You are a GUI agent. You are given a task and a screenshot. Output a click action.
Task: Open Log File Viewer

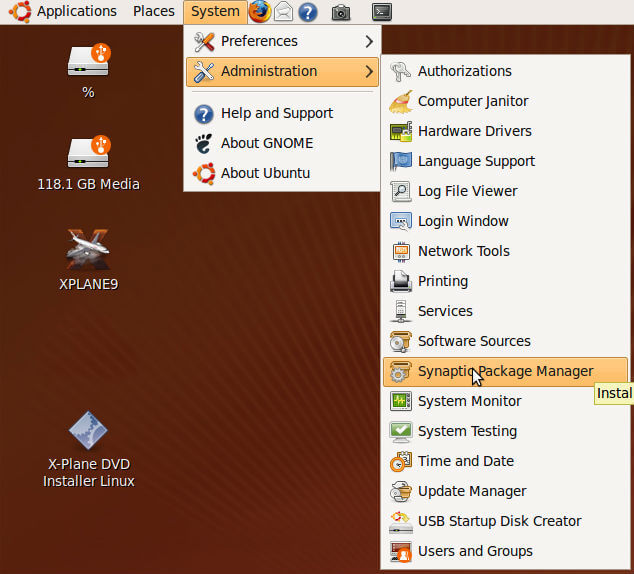point(505,191)
